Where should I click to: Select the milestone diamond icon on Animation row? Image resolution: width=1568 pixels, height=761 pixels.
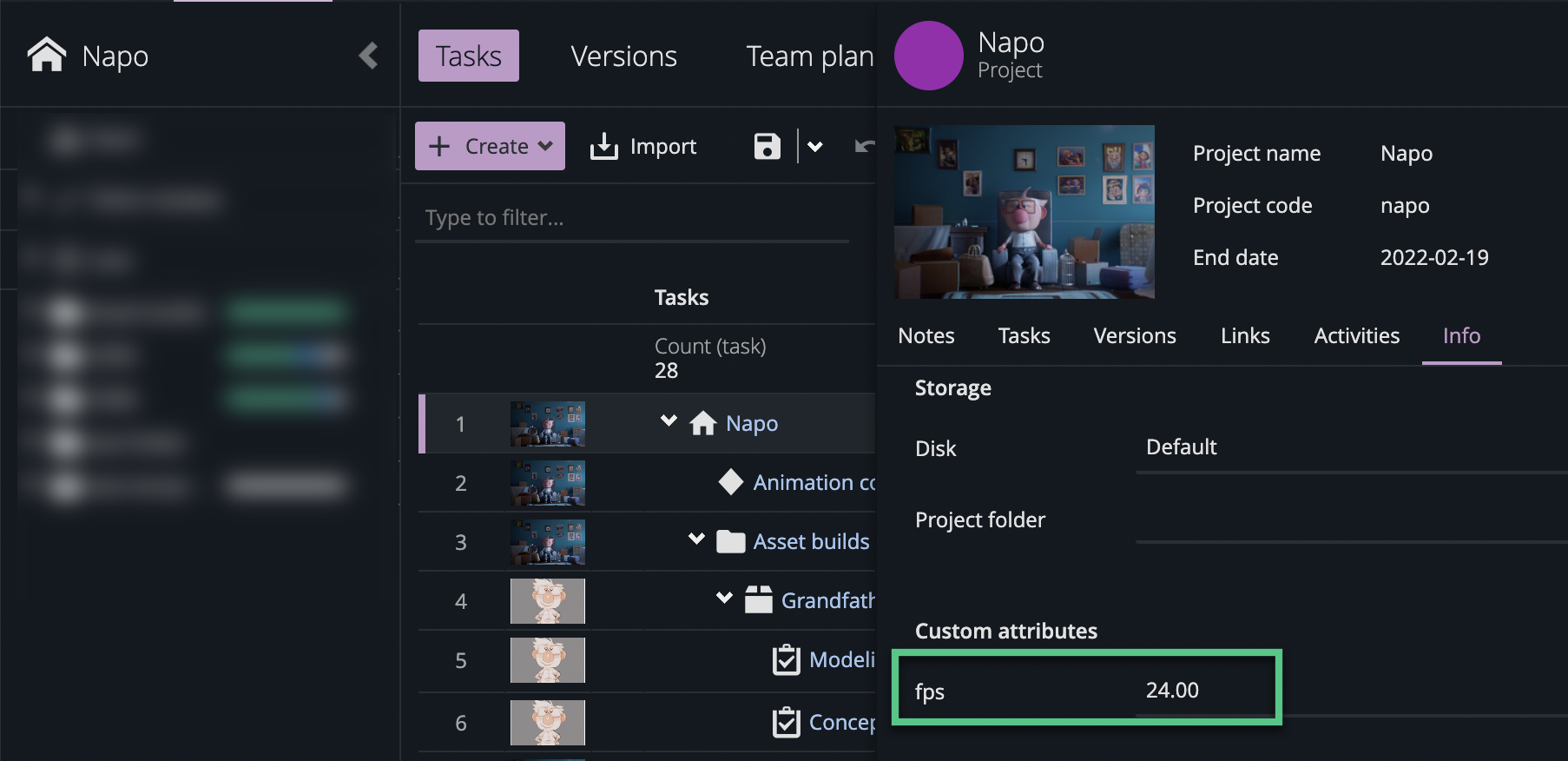coord(730,482)
